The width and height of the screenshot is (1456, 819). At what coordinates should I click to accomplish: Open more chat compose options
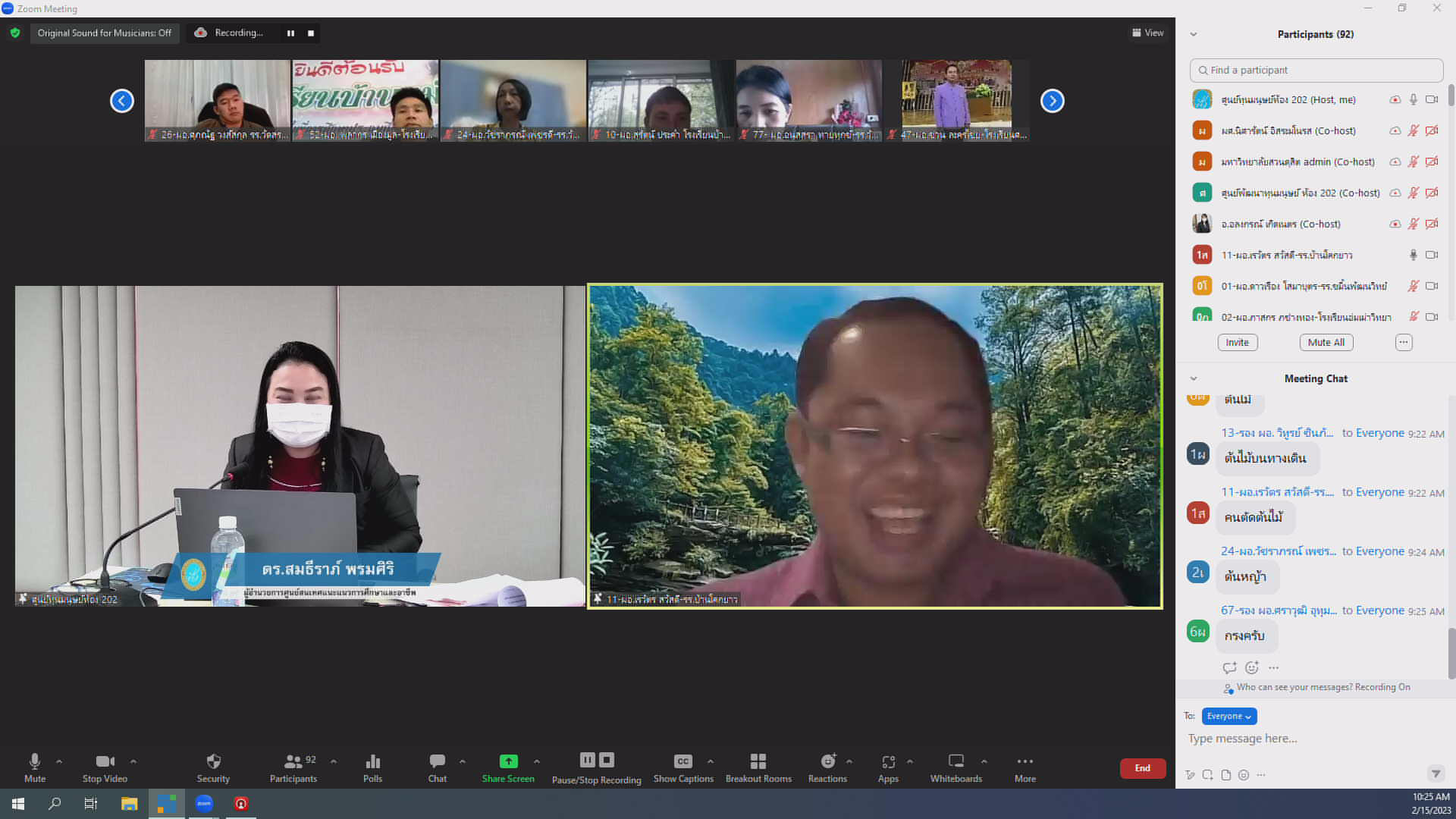pyautogui.click(x=1261, y=774)
